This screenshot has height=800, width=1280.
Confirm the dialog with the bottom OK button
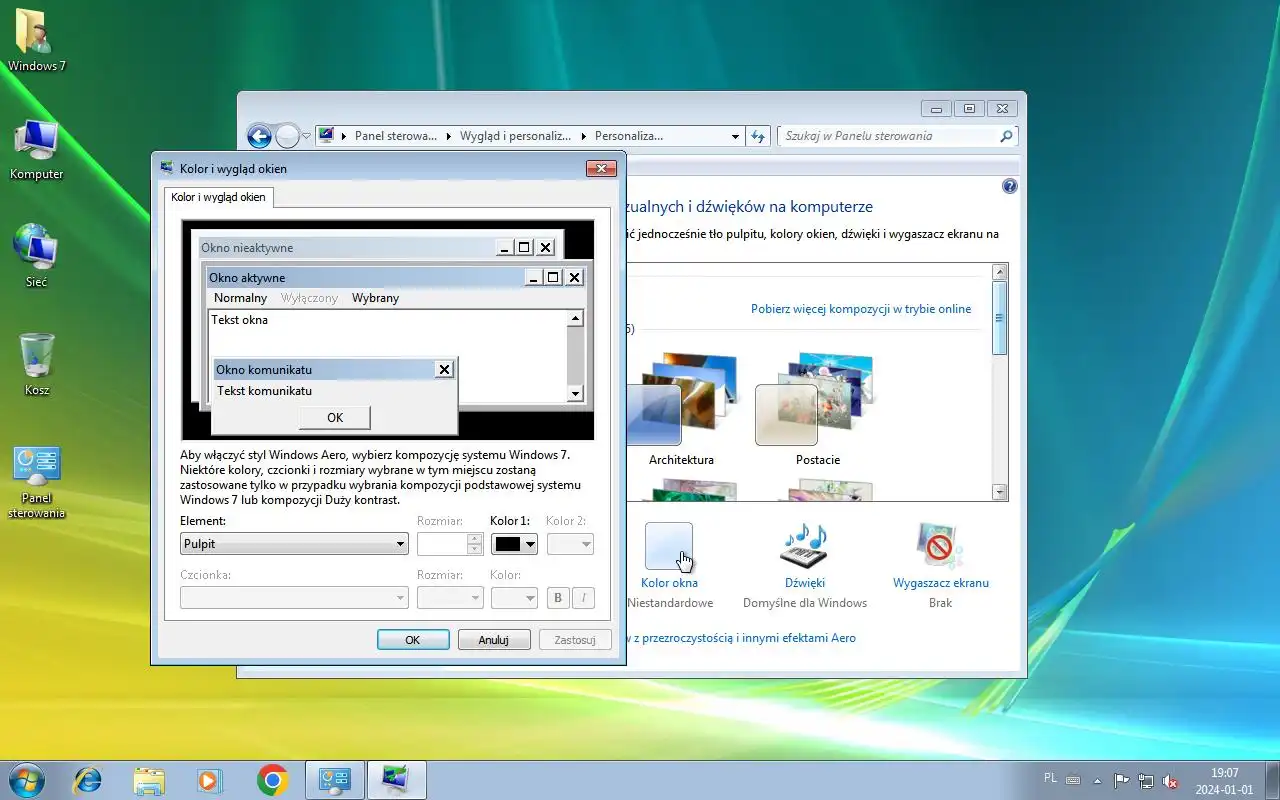tap(413, 640)
